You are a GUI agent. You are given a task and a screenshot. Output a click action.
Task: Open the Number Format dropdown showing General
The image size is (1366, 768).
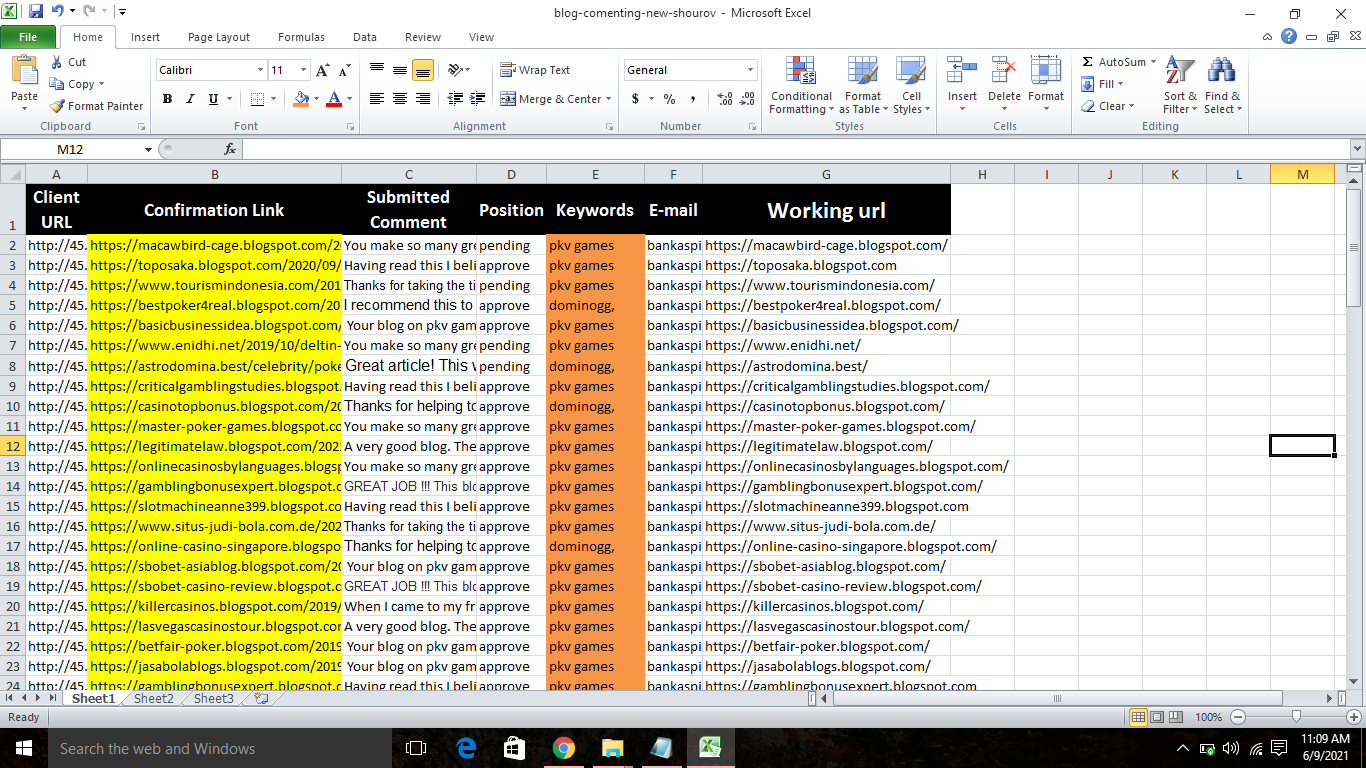(690, 70)
